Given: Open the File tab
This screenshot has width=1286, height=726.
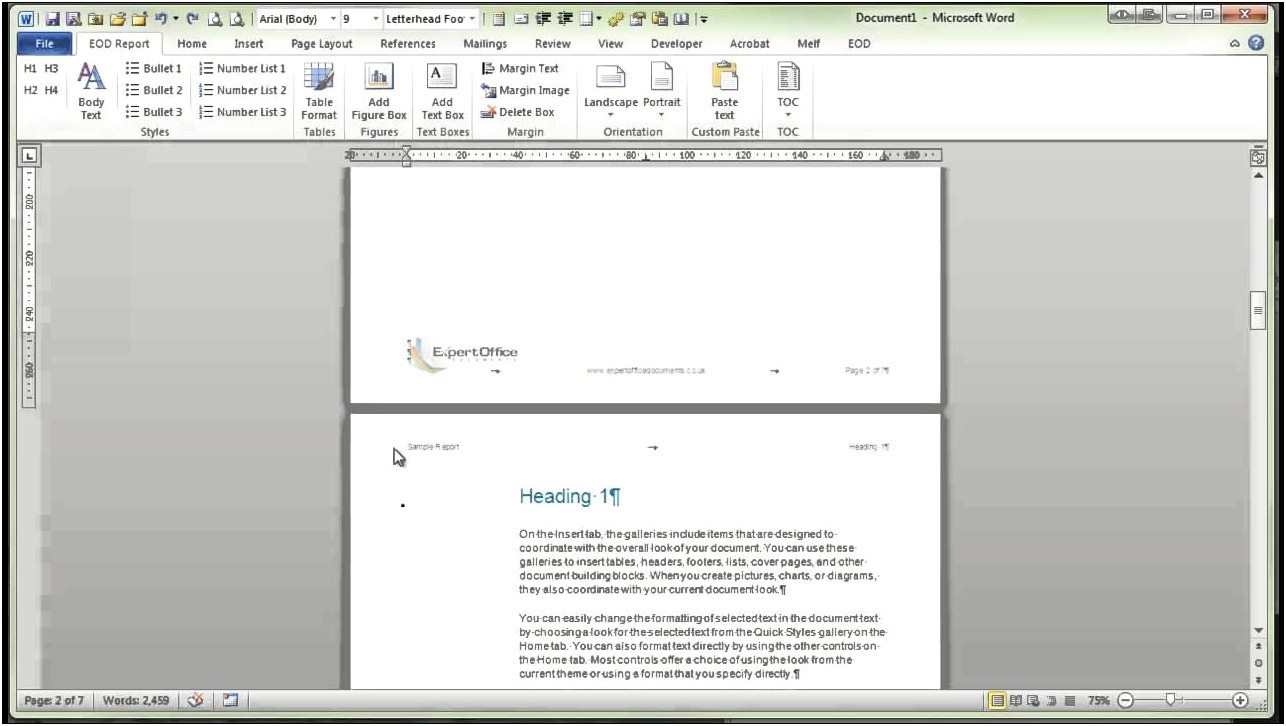Looking at the screenshot, I should point(45,44).
